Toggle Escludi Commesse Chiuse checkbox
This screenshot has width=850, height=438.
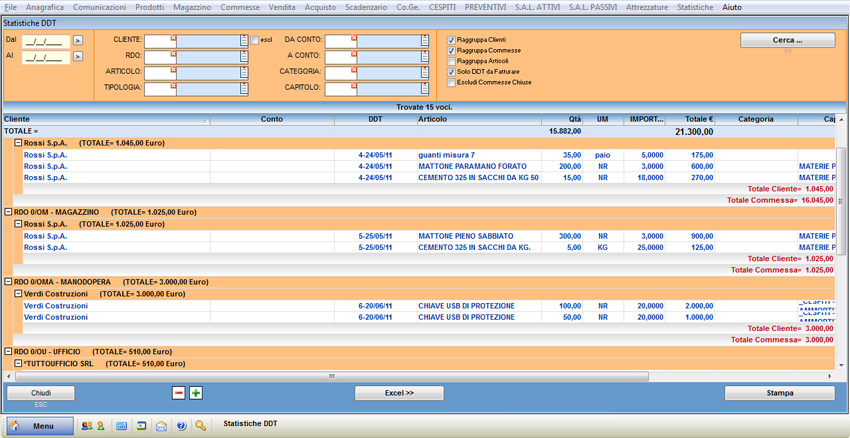coord(452,83)
